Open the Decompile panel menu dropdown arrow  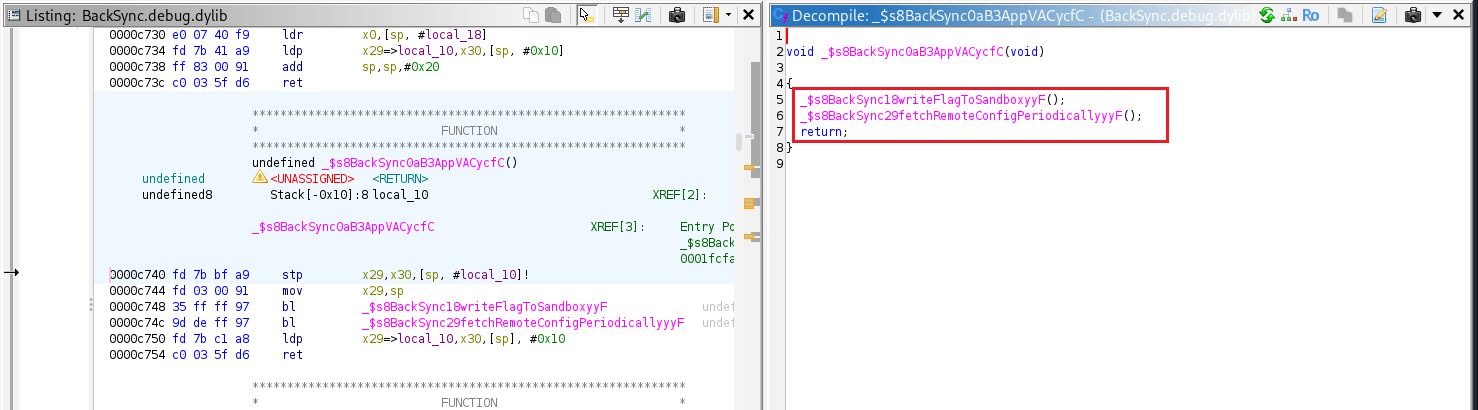click(1437, 15)
